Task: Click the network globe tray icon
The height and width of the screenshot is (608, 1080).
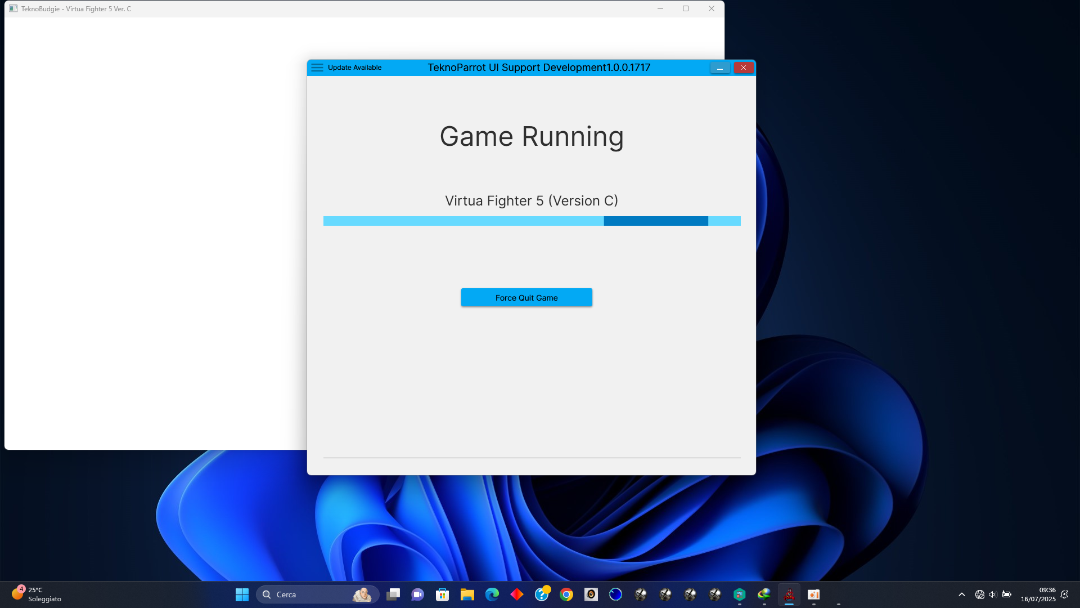Action: 979,594
